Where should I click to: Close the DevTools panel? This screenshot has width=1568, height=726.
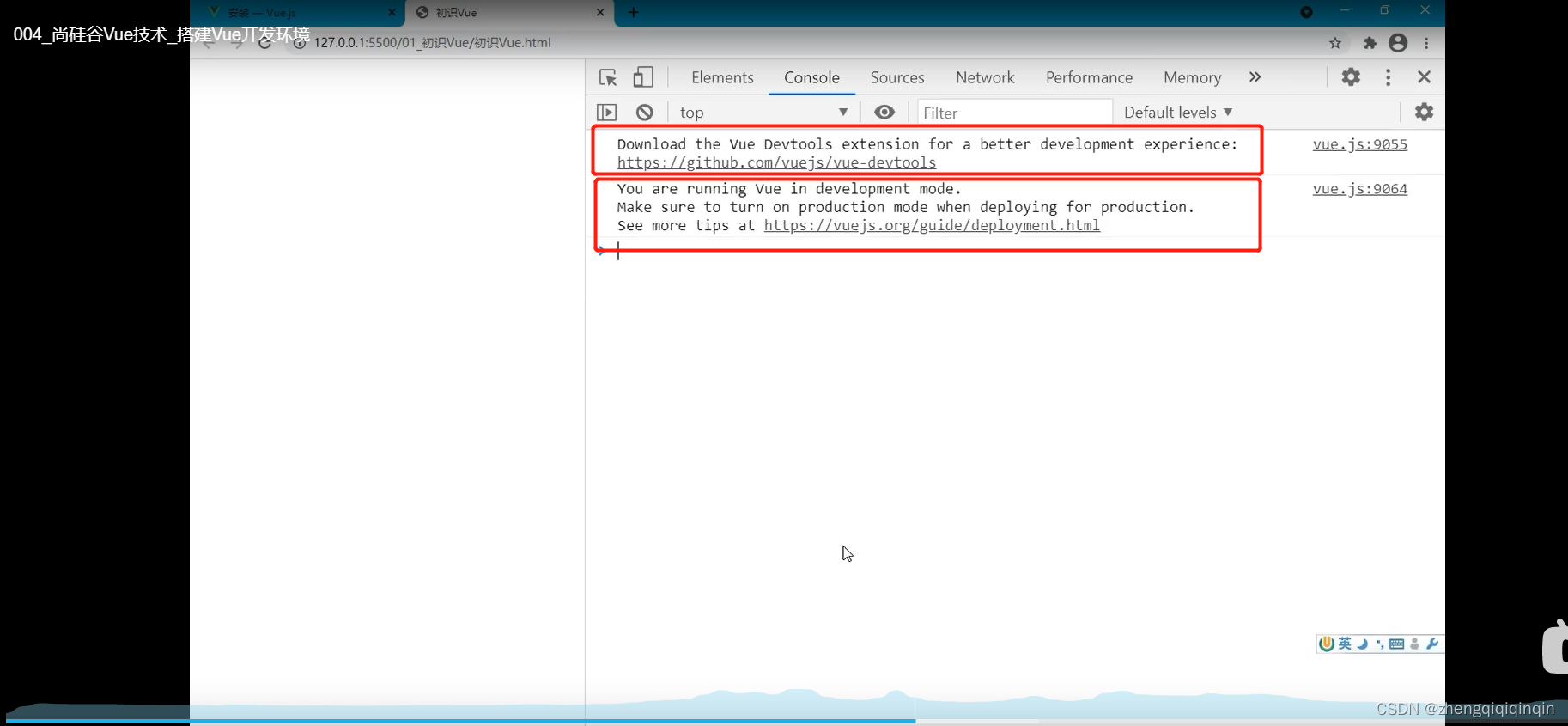coord(1424,77)
